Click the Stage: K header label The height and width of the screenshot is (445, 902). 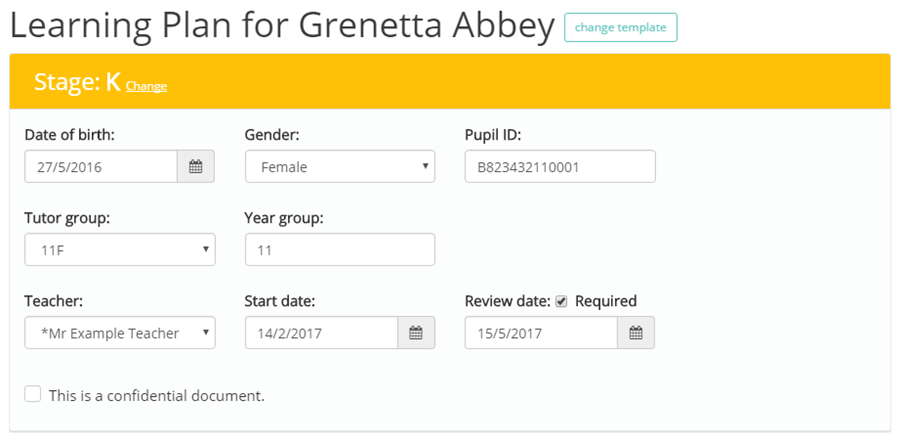tap(76, 82)
